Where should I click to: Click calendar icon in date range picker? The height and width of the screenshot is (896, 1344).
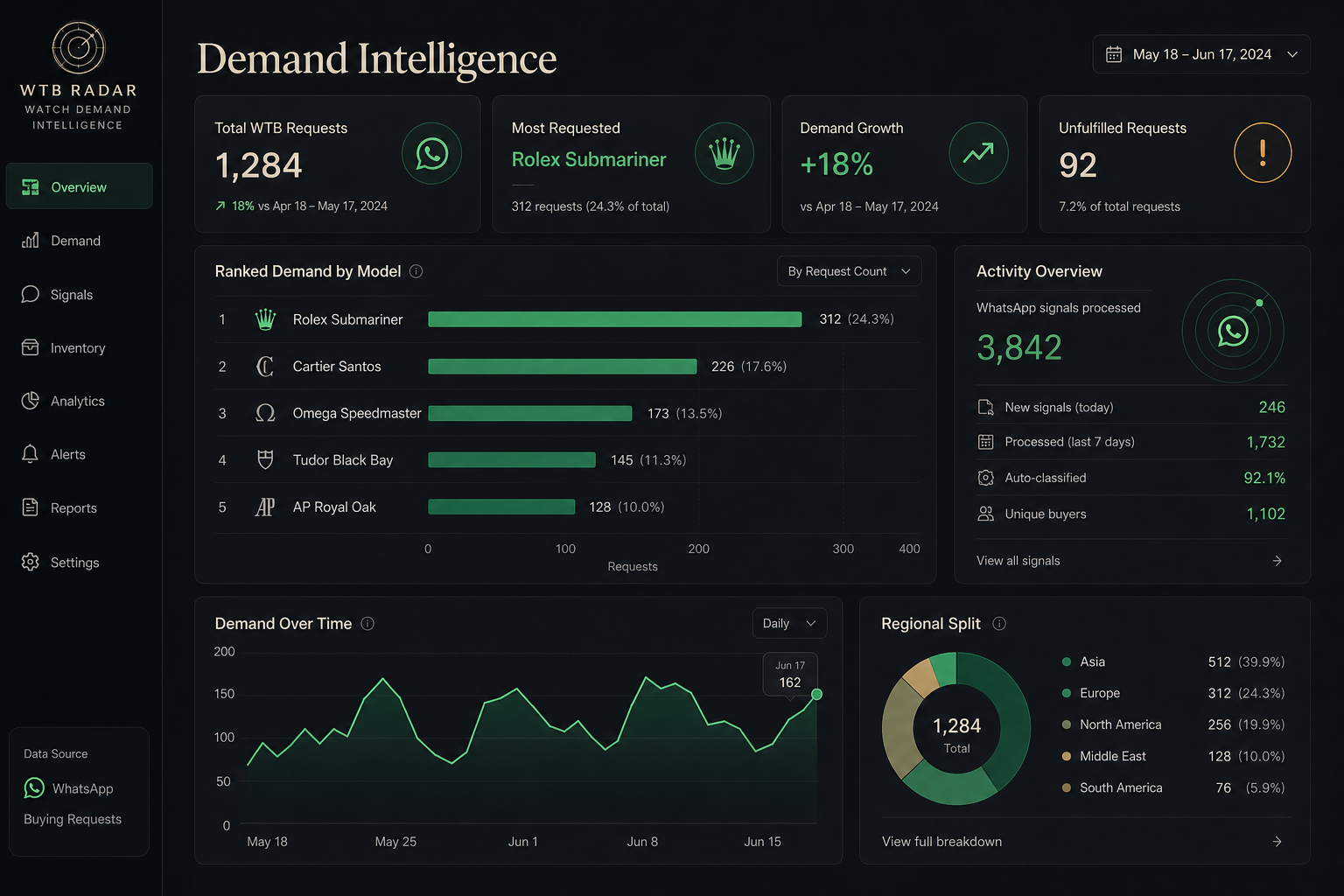pyautogui.click(x=1114, y=54)
